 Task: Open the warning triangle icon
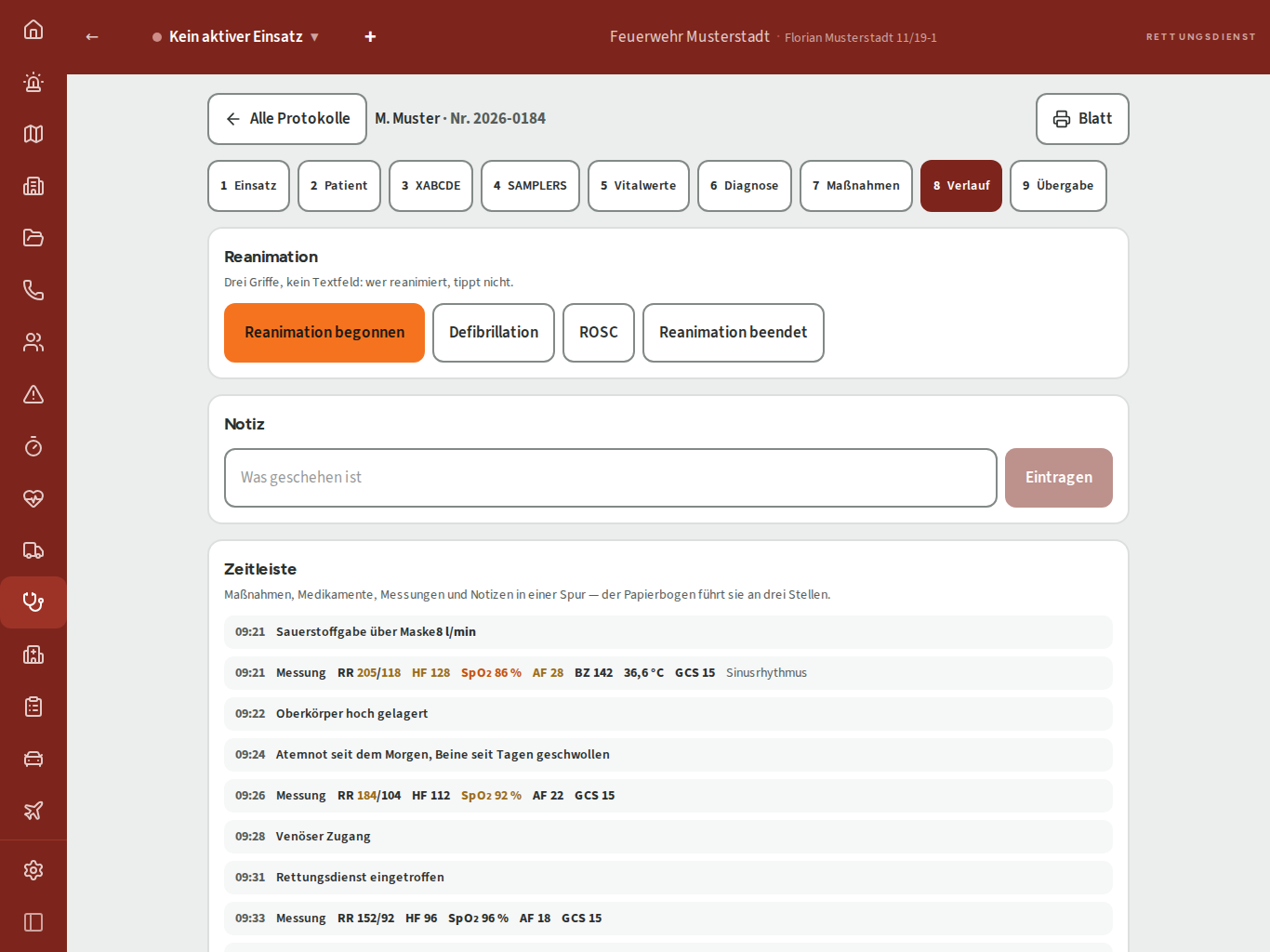33,394
